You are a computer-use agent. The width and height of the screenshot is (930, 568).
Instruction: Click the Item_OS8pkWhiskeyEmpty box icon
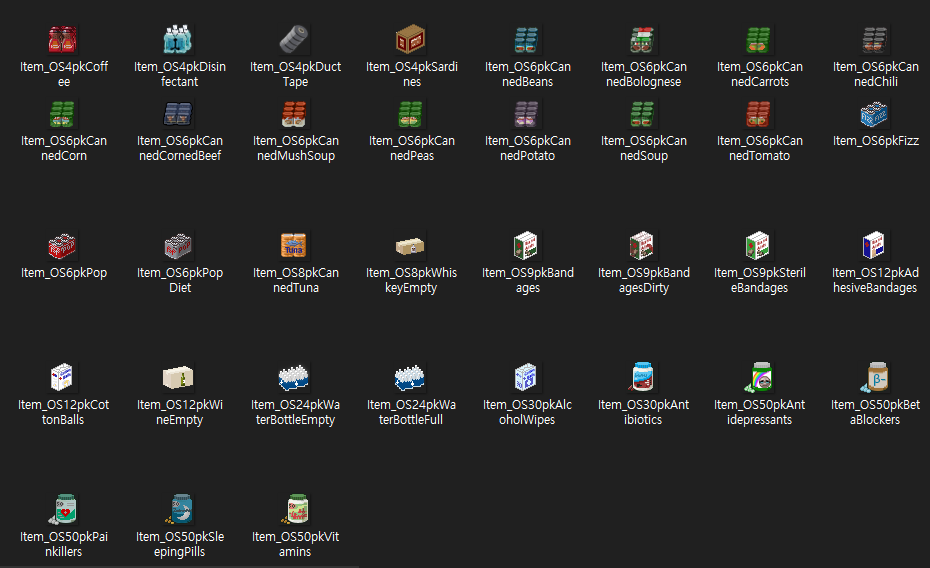pyautogui.click(x=410, y=246)
